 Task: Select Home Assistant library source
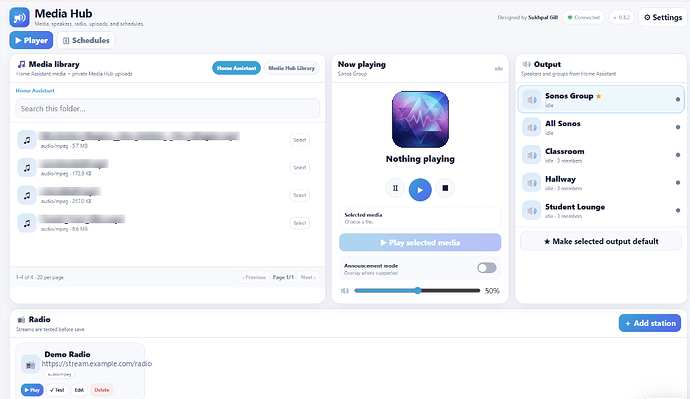point(236,68)
